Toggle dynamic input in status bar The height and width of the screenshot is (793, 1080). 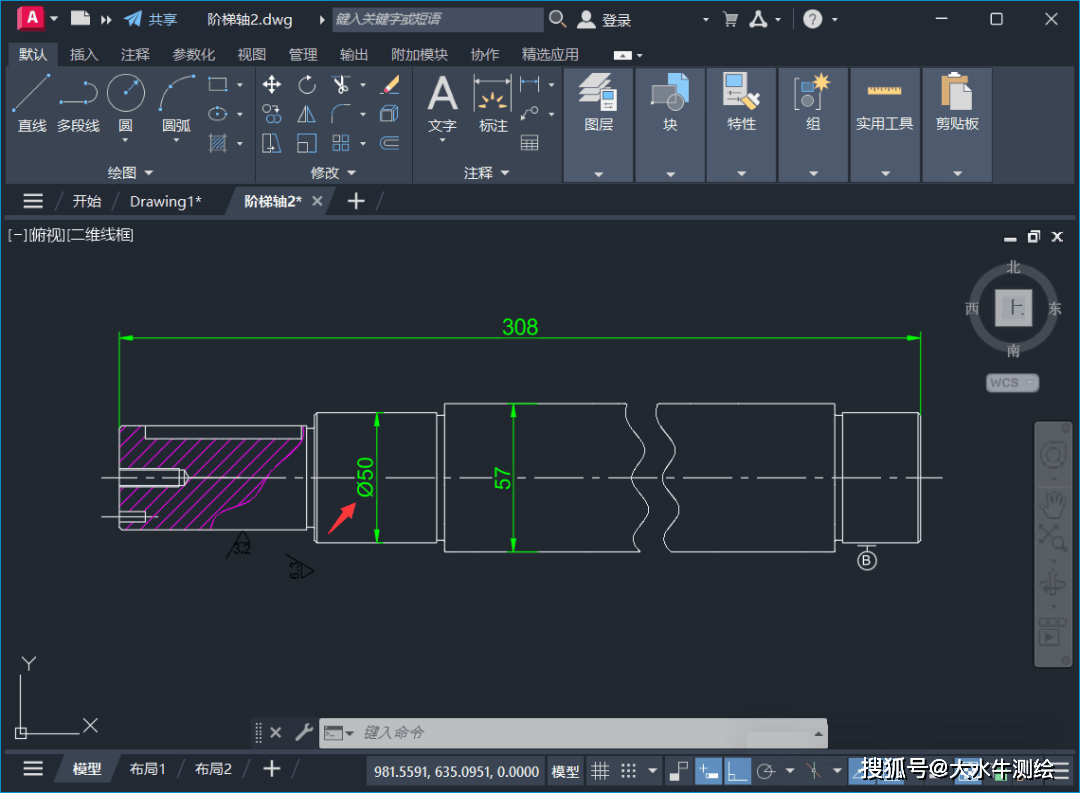[708, 771]
